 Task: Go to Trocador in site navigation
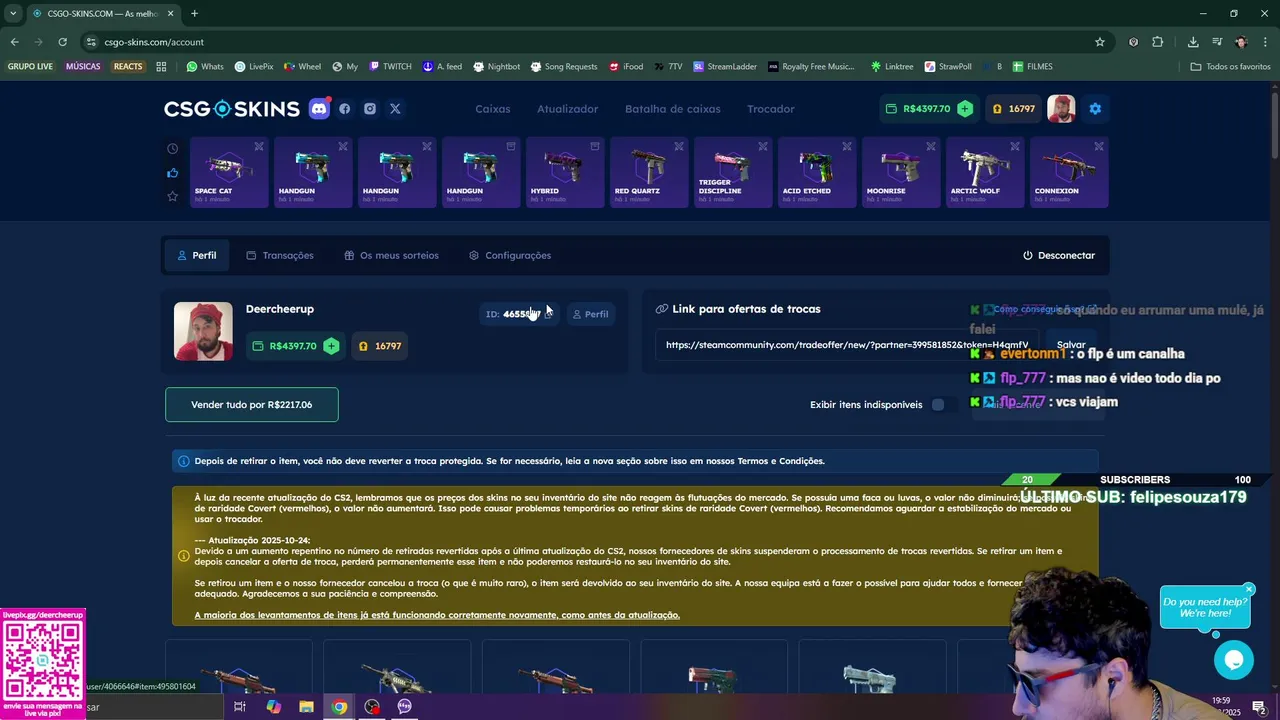771,109
